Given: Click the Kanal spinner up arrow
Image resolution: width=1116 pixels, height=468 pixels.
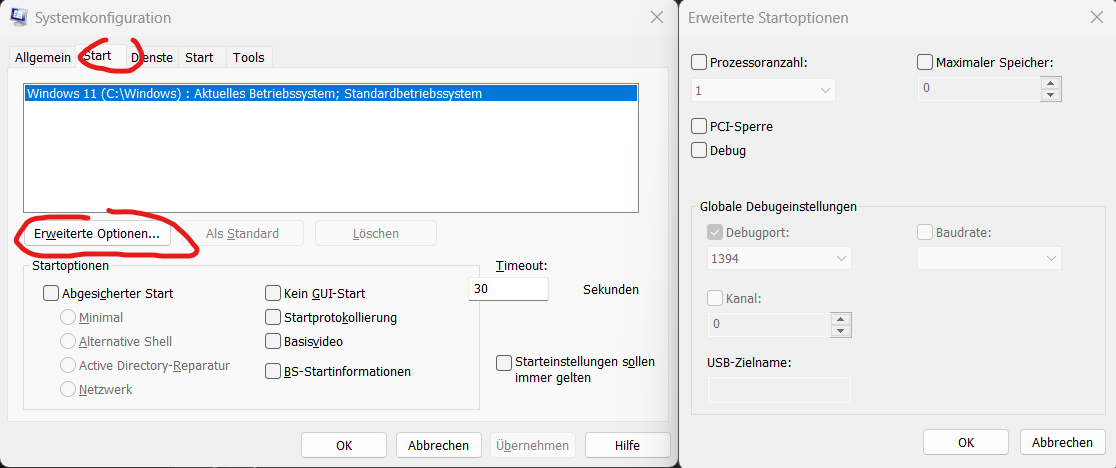Looking at the screenshot, I should 841,318.
